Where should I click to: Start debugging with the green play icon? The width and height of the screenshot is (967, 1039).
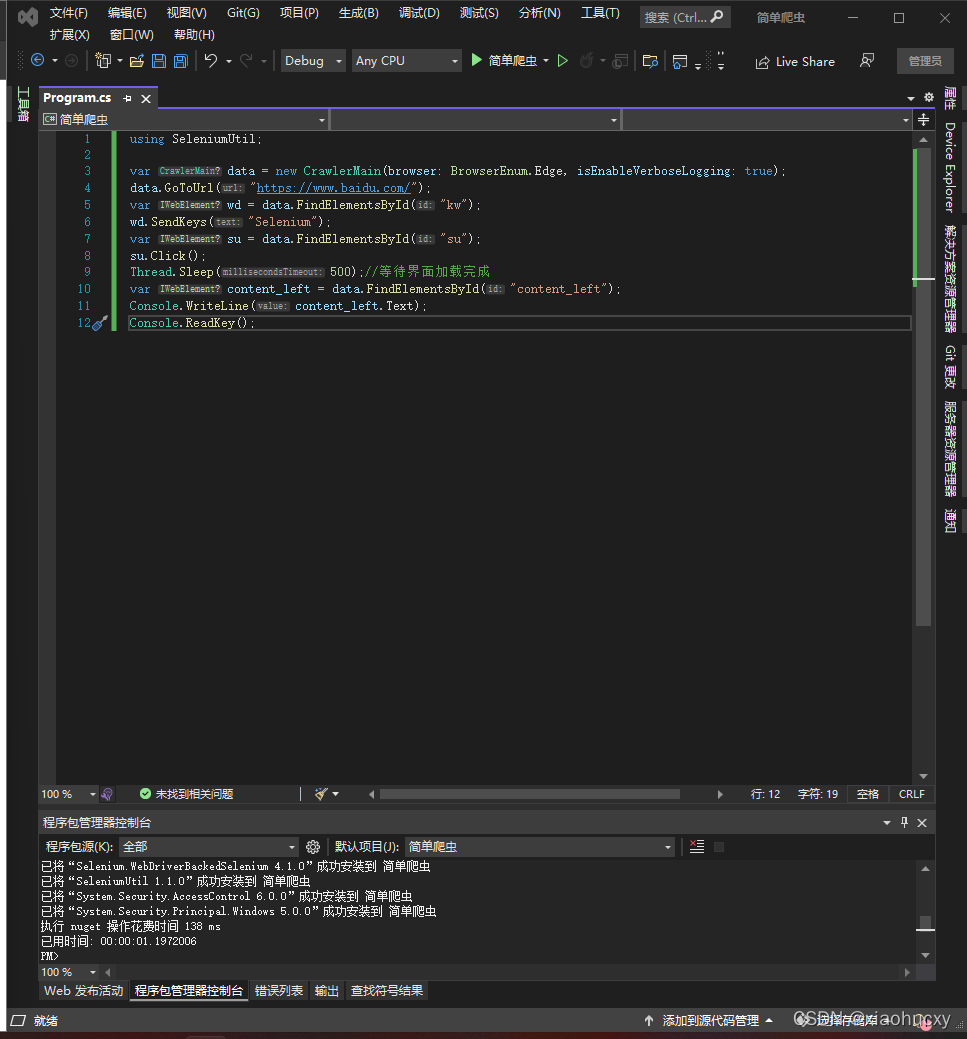[x=476, y=60]
